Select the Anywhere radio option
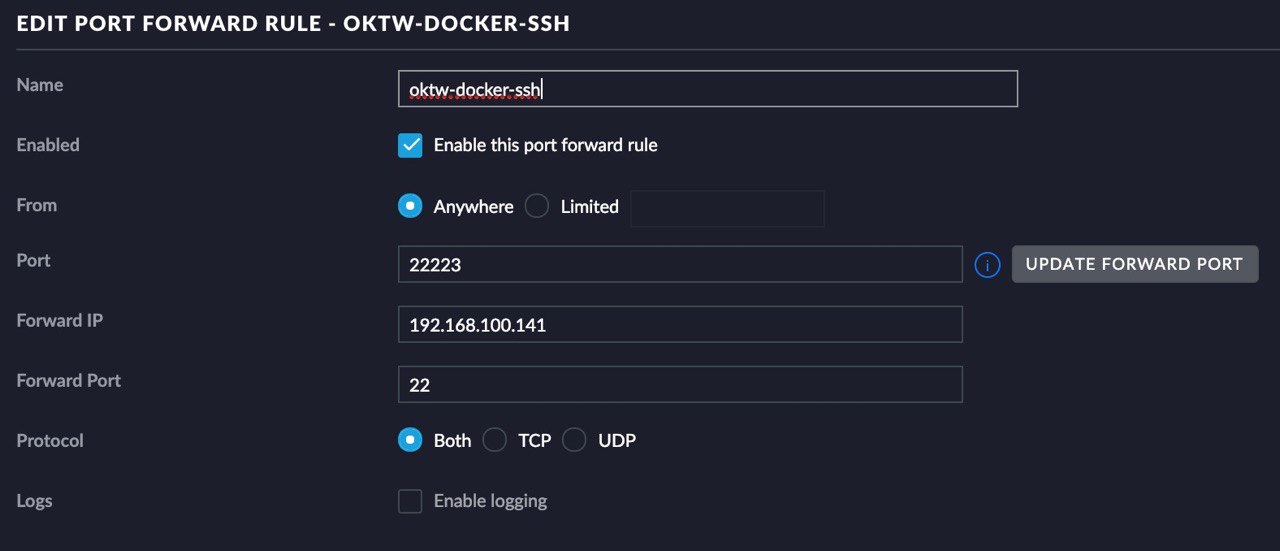 point(410,206)
